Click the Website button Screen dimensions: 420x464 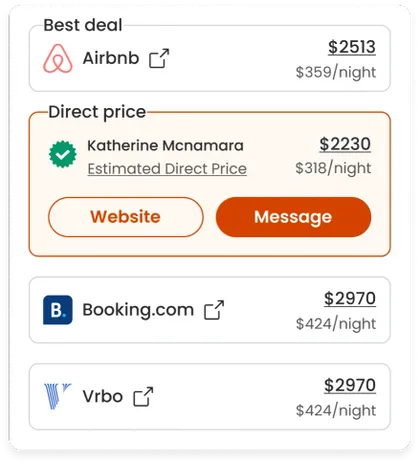coord(126,217)
